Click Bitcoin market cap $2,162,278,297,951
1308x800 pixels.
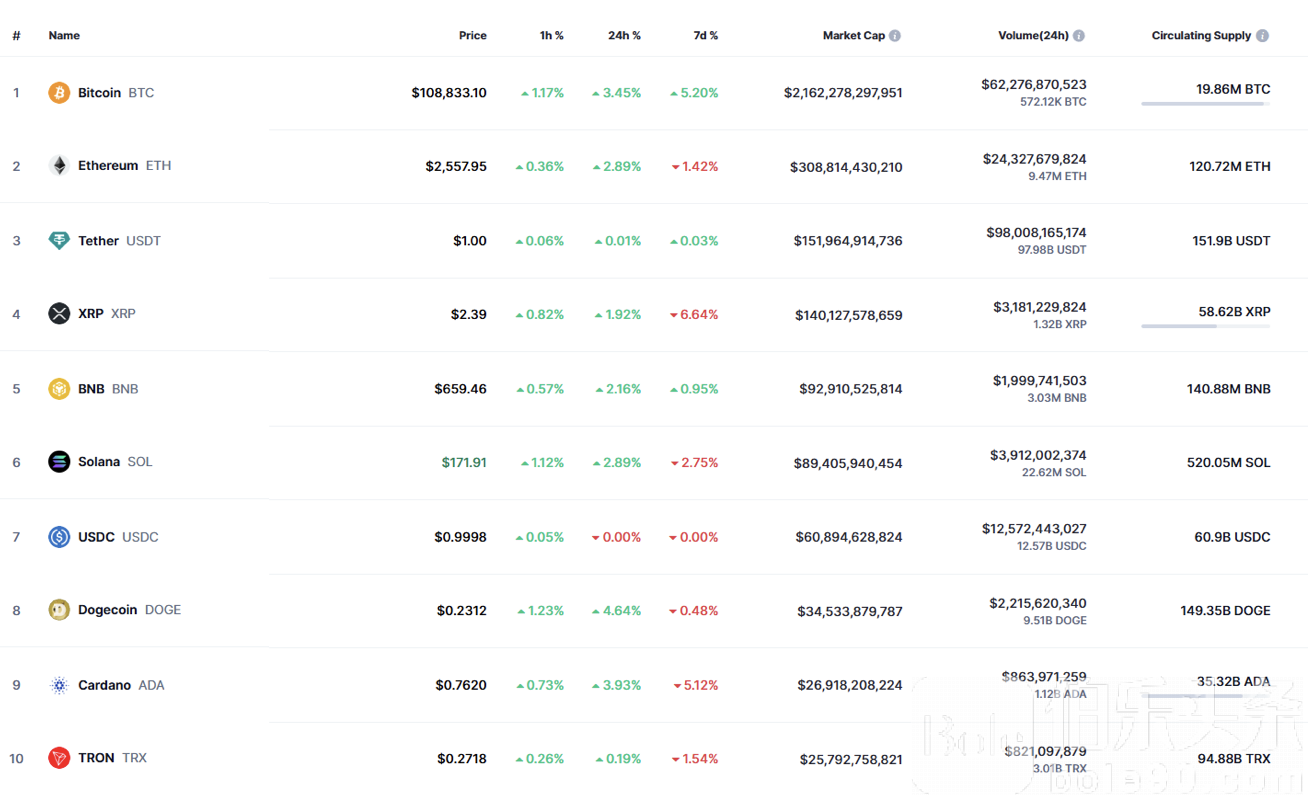point(843,93)
